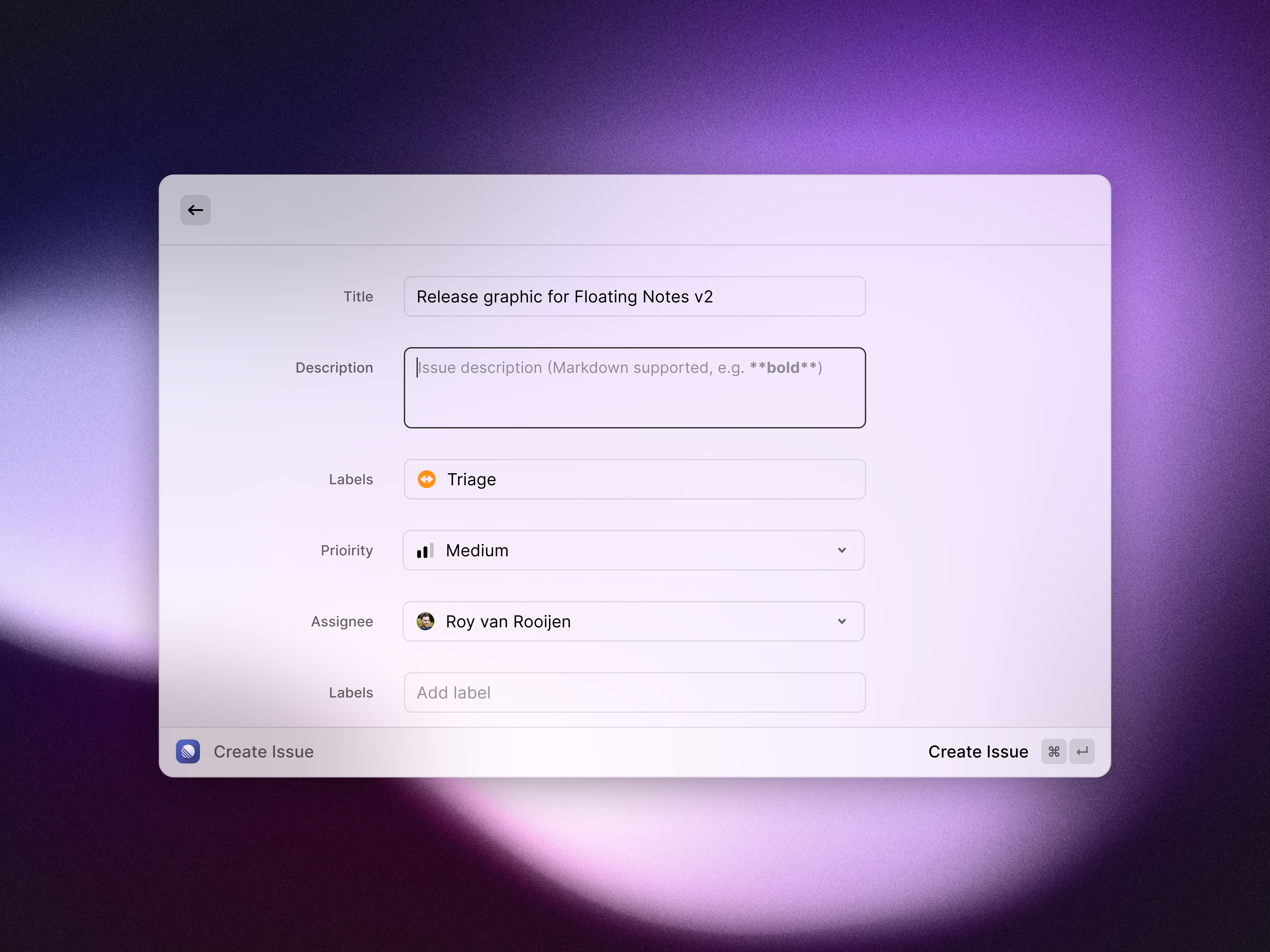Click the back arrow button
Image resolution: width=1270 pixels, height=952 pixels.
click(195, 210)
